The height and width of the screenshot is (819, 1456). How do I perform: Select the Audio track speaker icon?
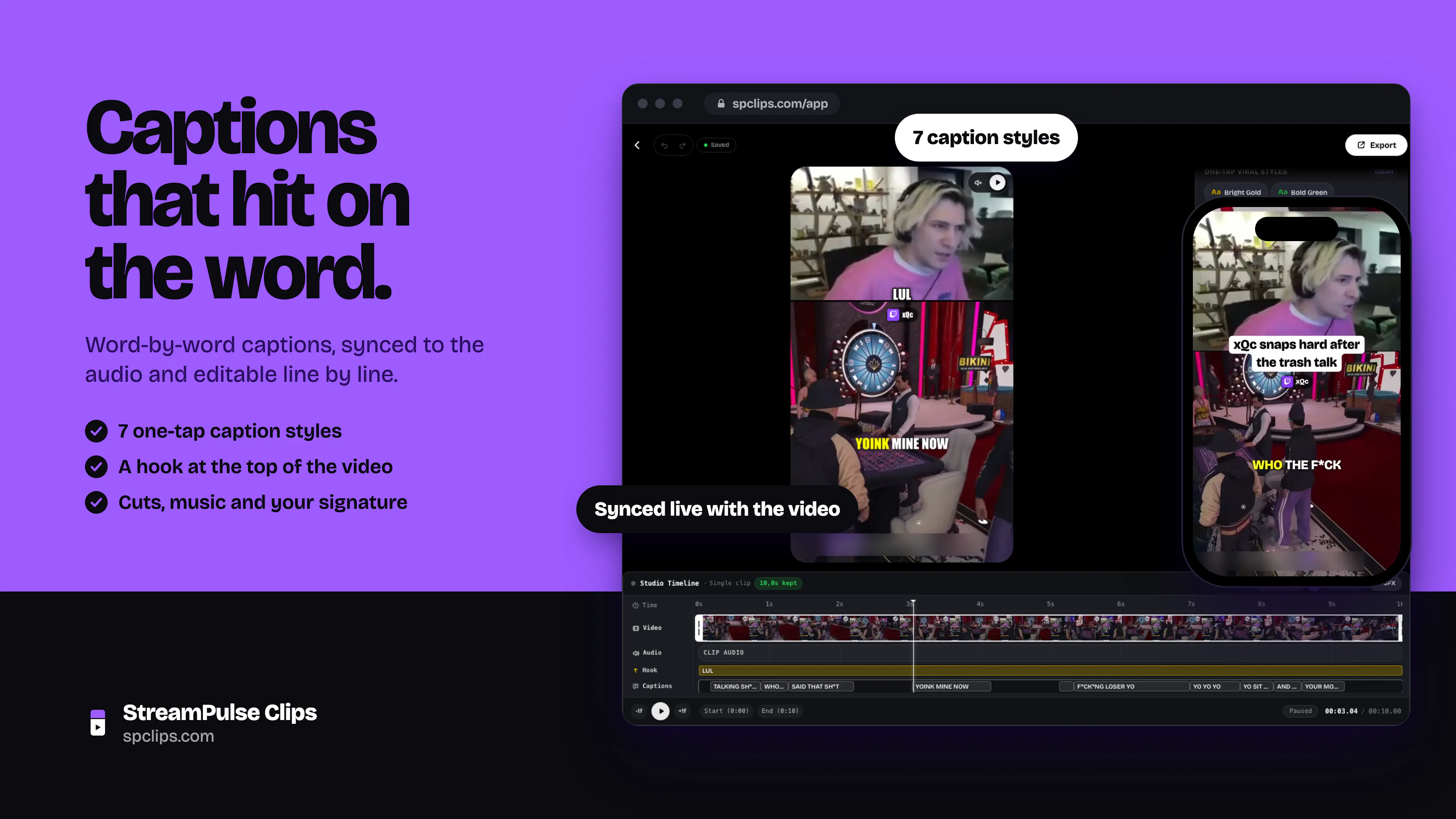635,653
